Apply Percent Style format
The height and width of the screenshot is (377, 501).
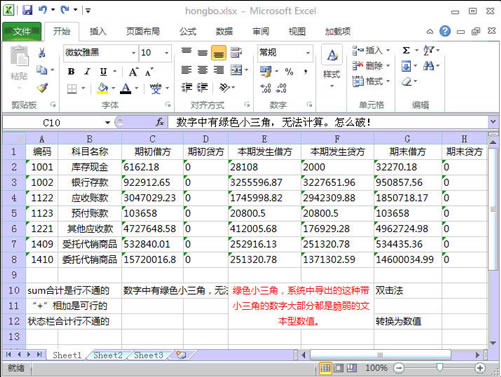pos(289,71)
